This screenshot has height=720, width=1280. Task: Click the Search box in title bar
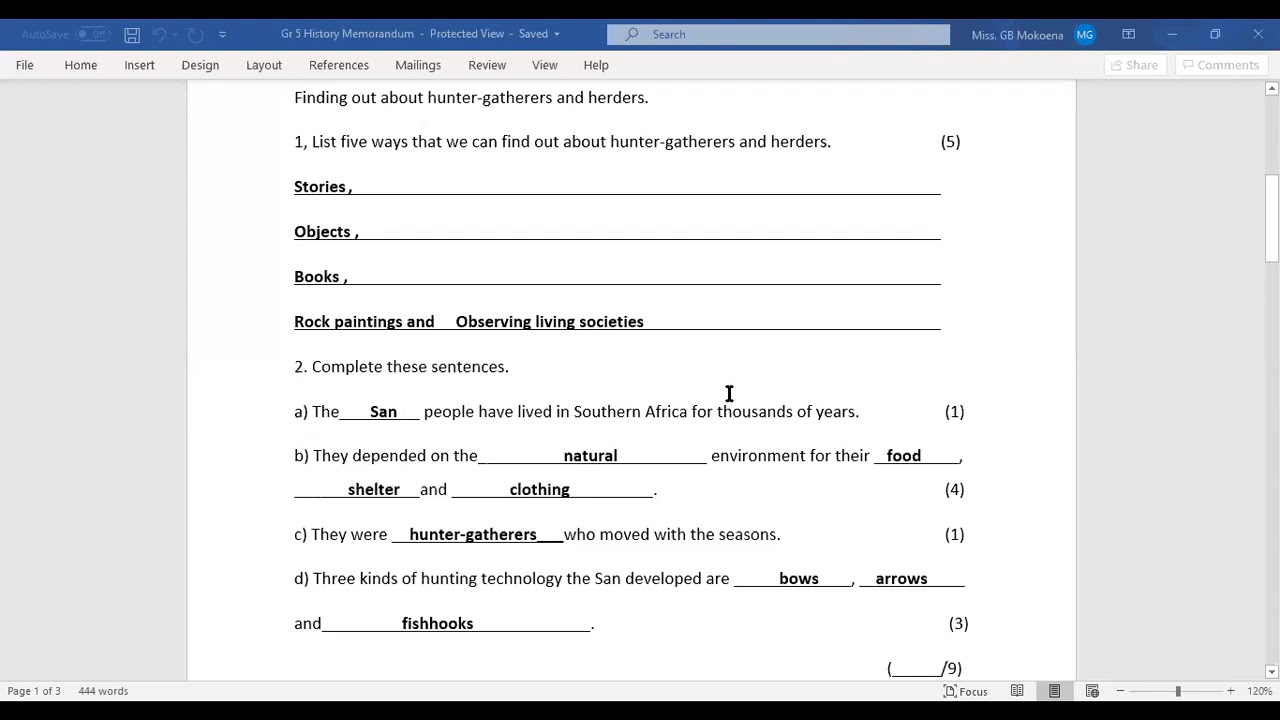click(778, 34)
